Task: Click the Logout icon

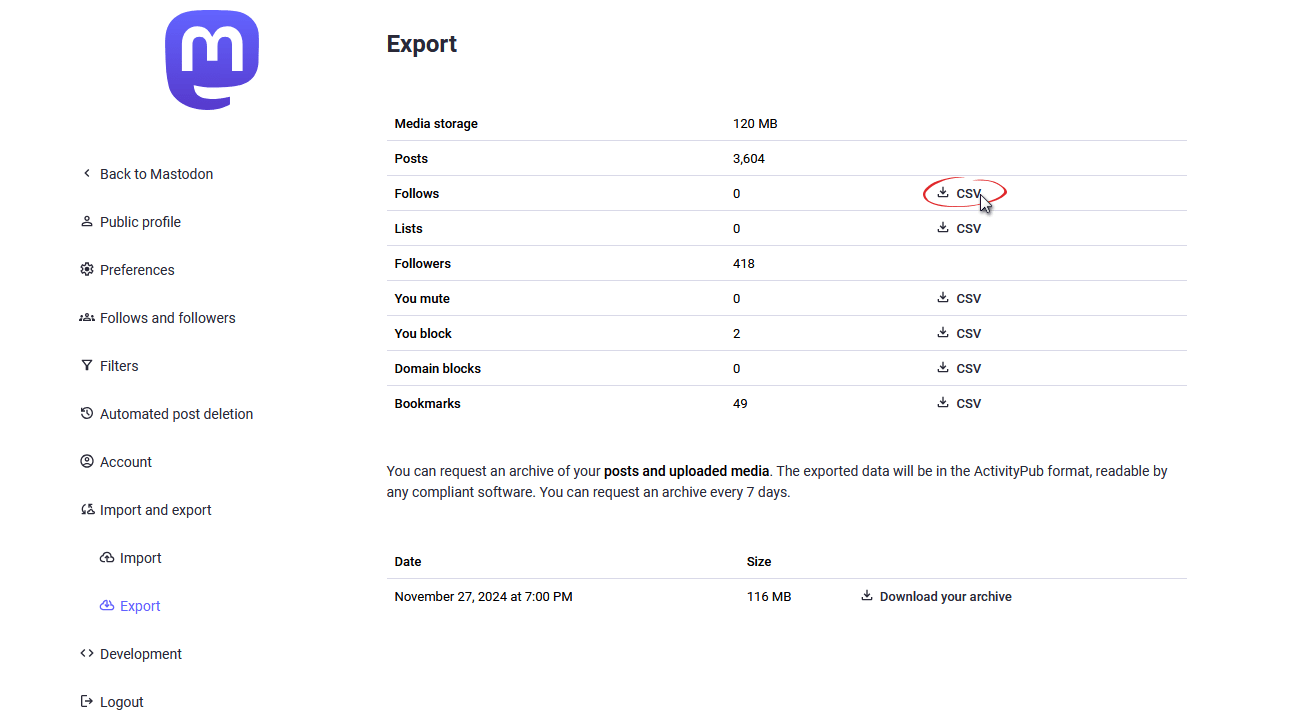Action: pos(87,702)
